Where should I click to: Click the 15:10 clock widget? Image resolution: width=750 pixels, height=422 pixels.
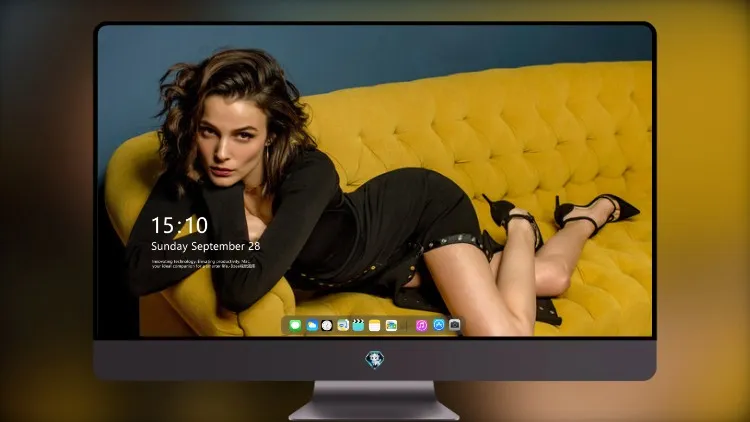179,225
